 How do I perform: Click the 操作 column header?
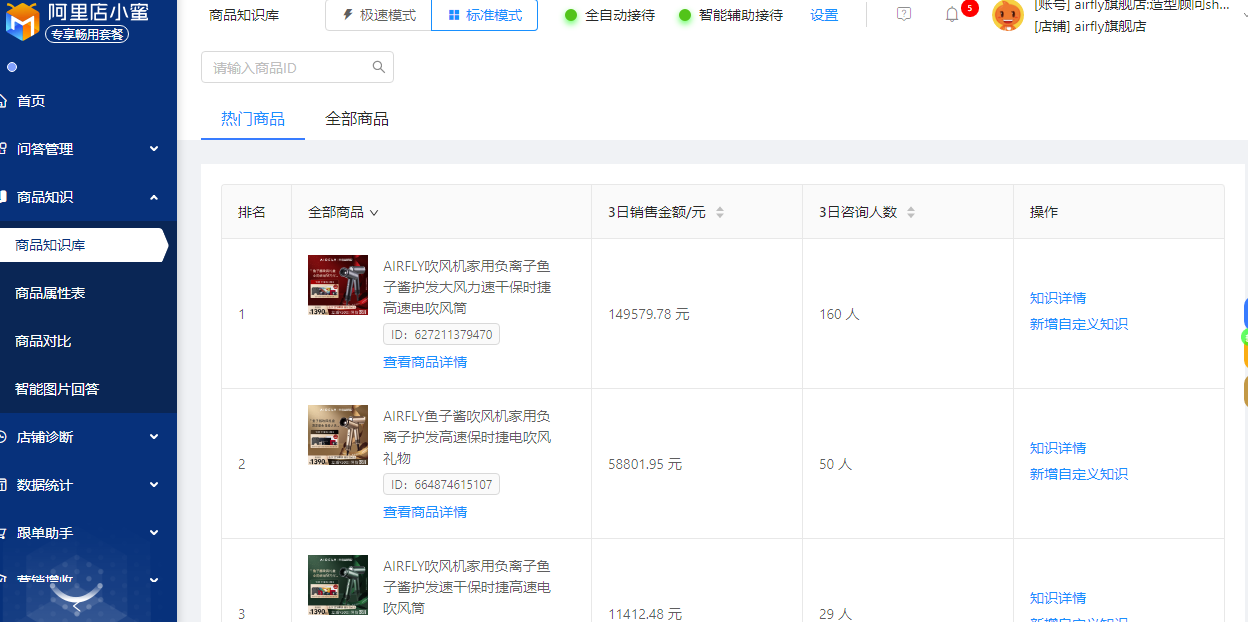[1044, 212]
